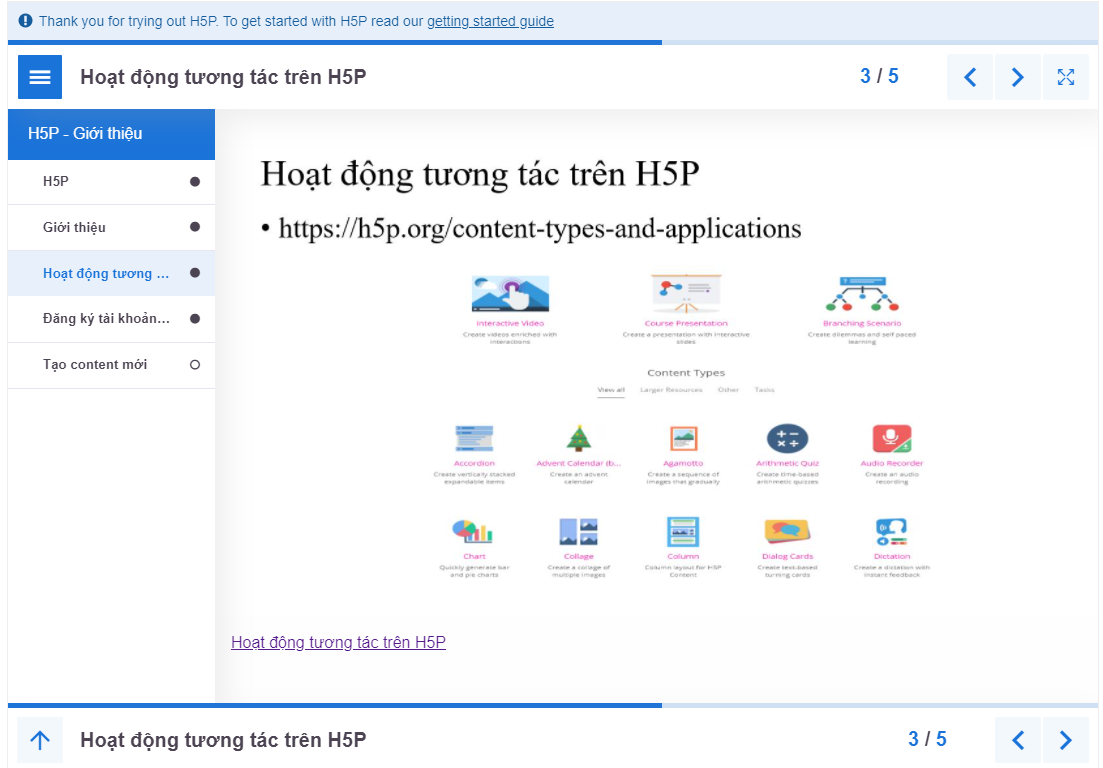Image resolution: width=1103 pixels, height=768 pixels.
Task: Go to next slide in bottom bar
Action: [1065, 740]
